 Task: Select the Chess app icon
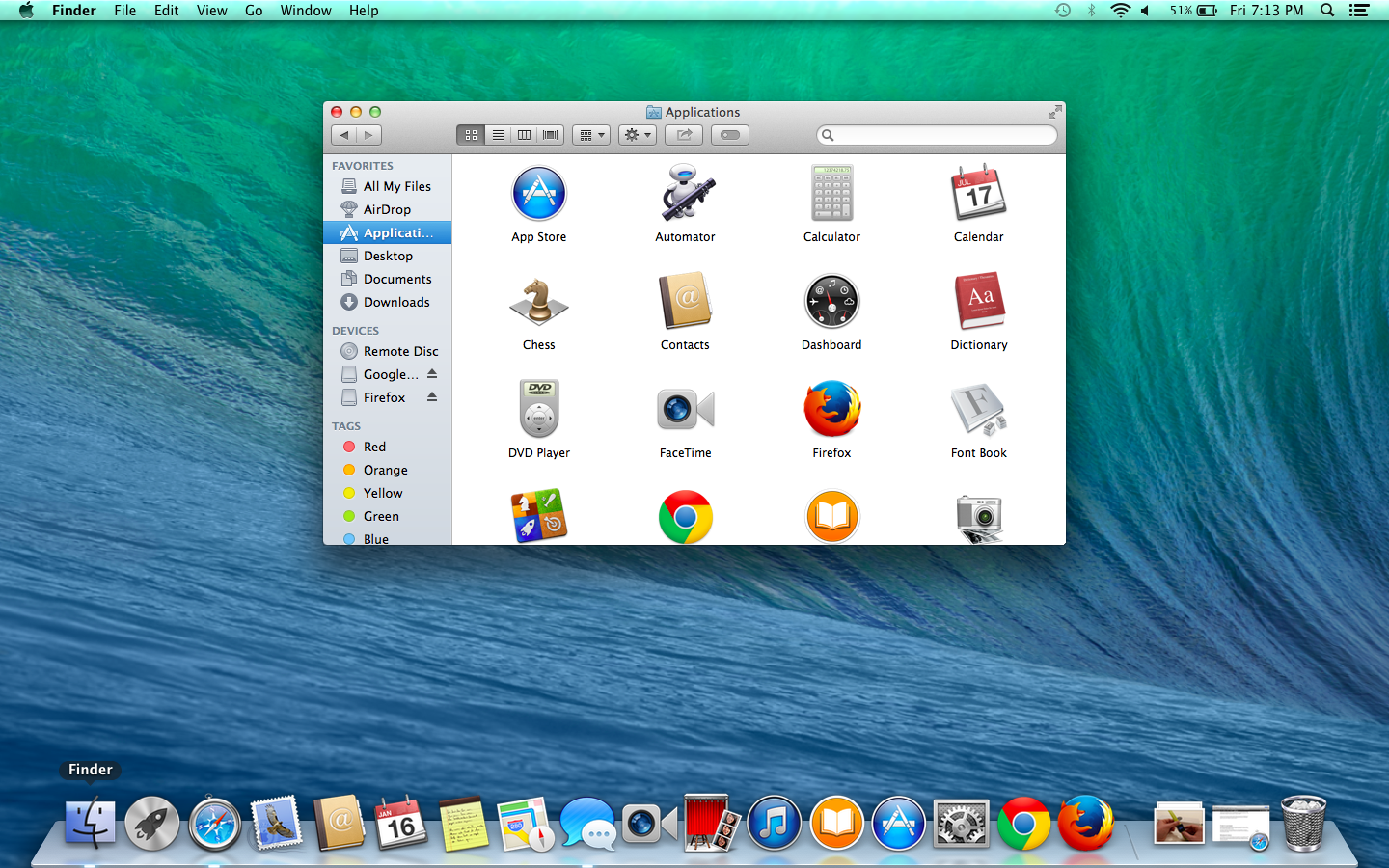tap(539, 301)
